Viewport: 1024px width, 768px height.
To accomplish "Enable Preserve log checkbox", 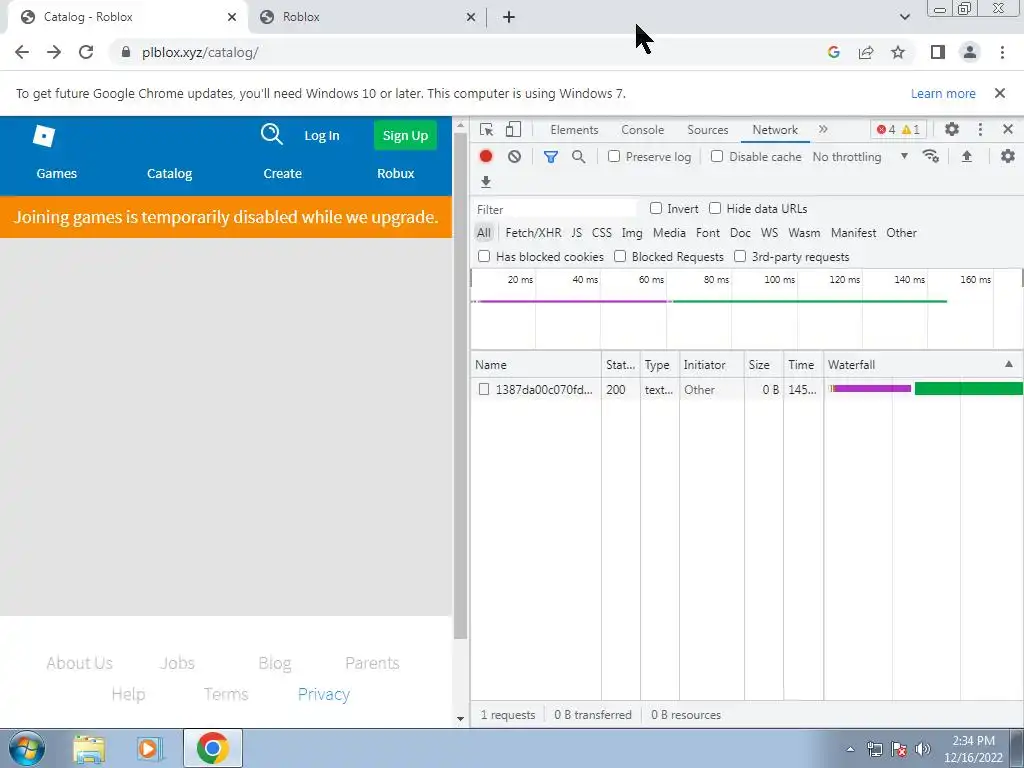I will (x=614, y=156).
